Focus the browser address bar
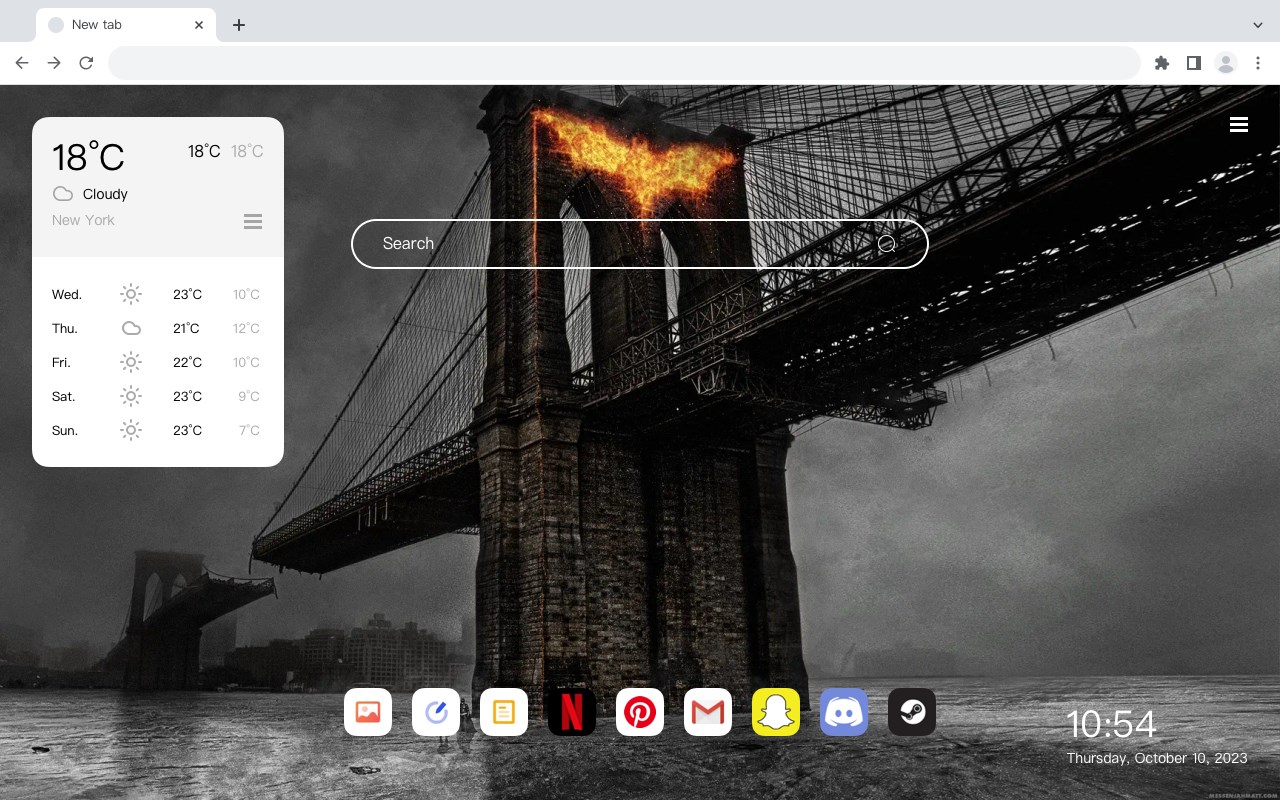 (624, 63)
